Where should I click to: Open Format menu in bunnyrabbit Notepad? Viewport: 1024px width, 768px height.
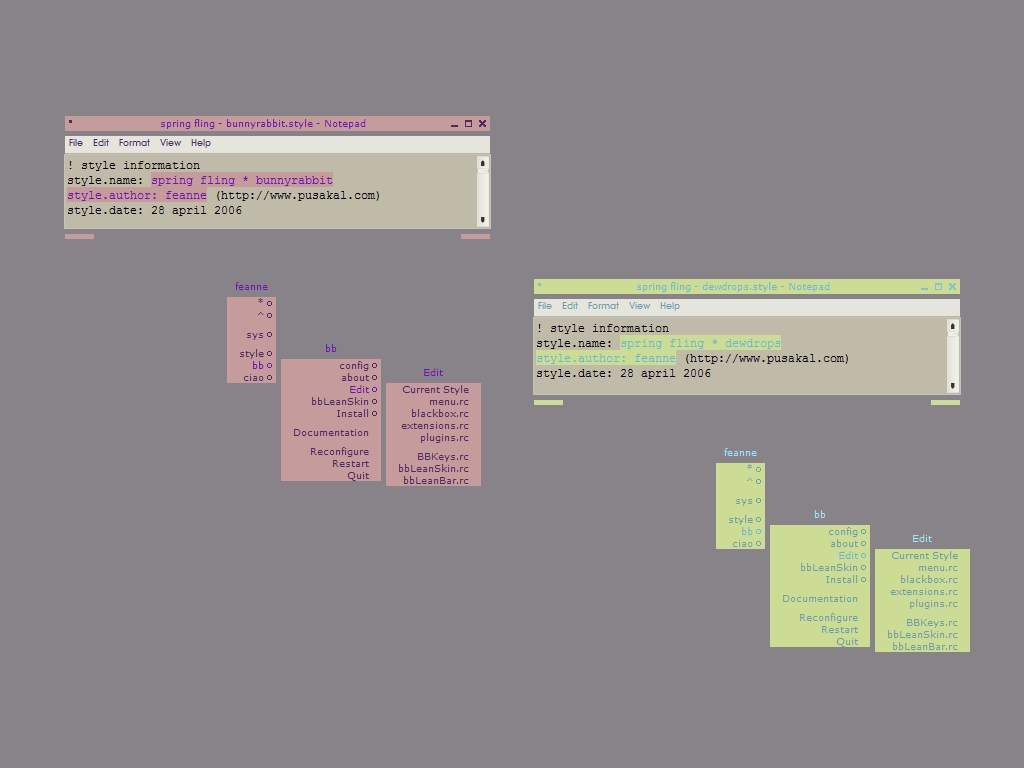coord(134,143)
